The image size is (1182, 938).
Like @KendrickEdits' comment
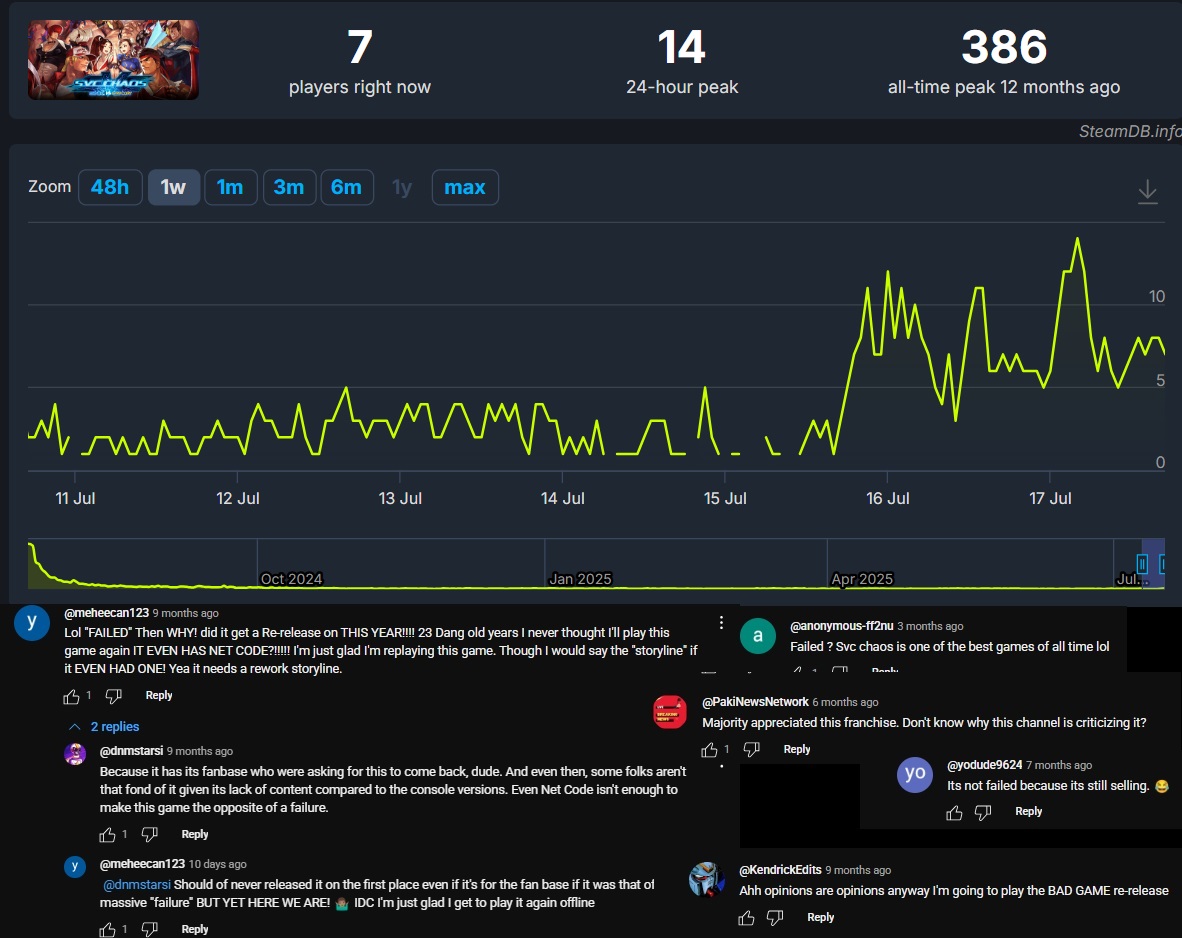(x=746, y=918)
